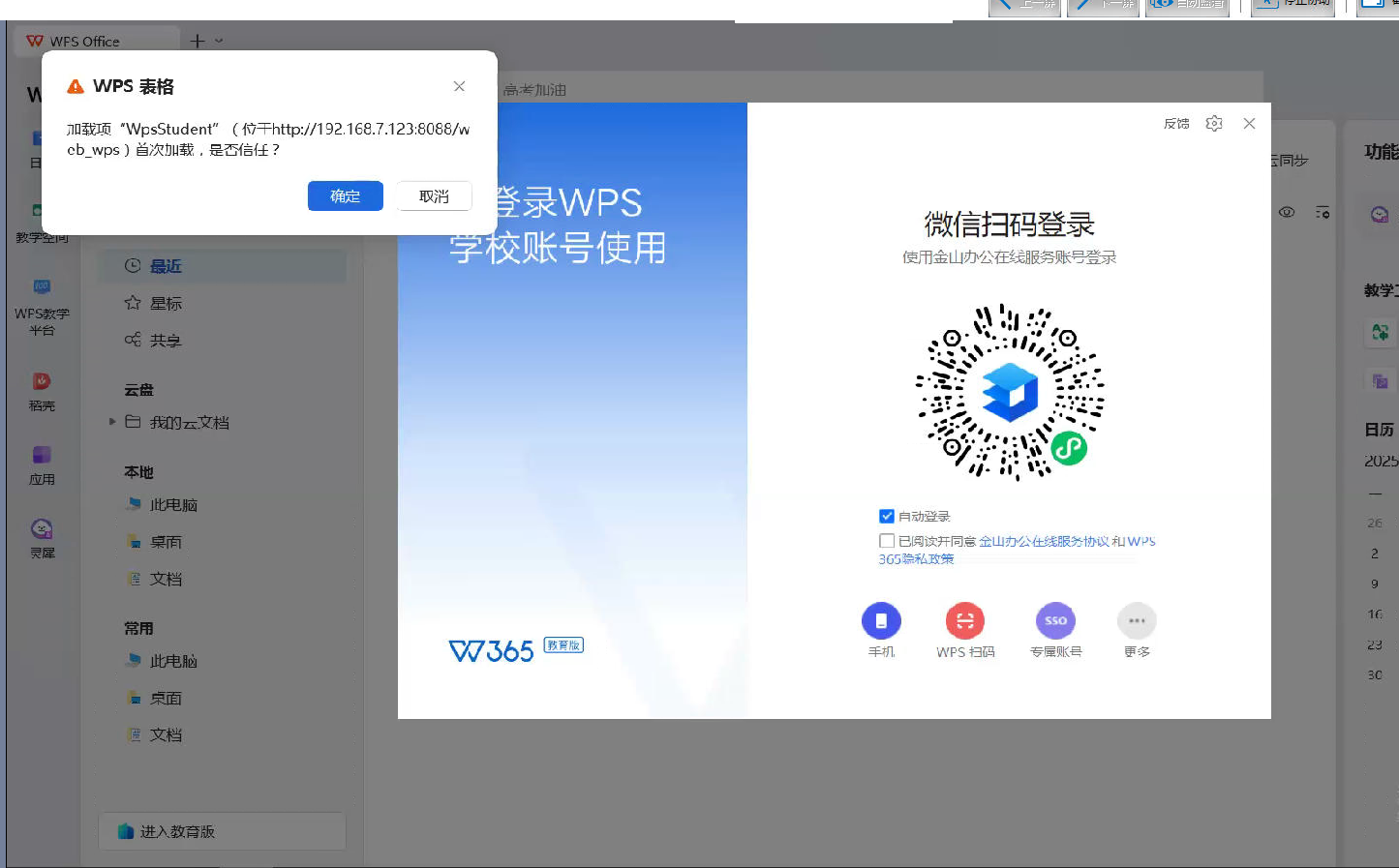
Task: Select 最近 in the sidebar
Action: [x=223, y=266]
